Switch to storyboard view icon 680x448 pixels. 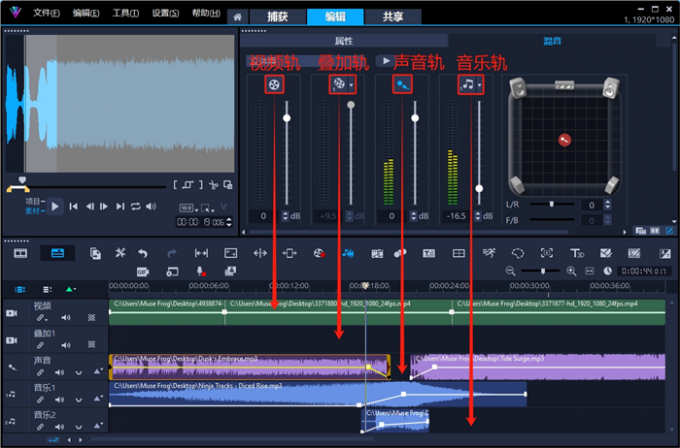click(x=20, y=253)
